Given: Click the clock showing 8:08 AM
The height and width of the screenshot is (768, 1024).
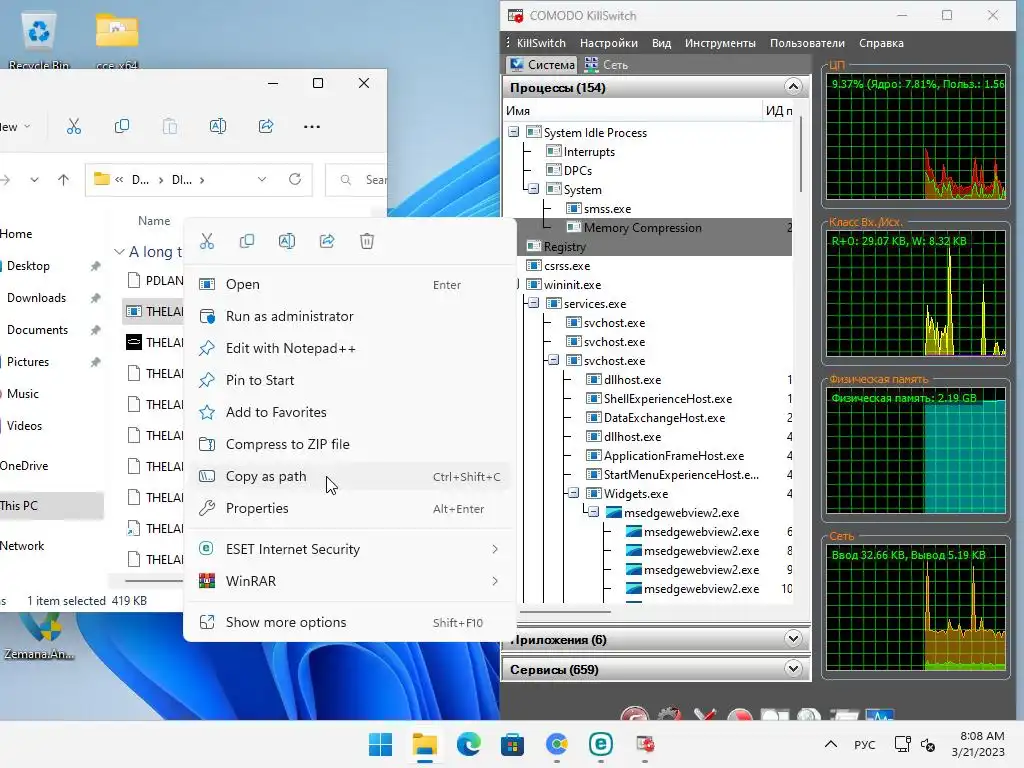Looking at the screenshot, I should pyautogui.click(x=982, y=736).
